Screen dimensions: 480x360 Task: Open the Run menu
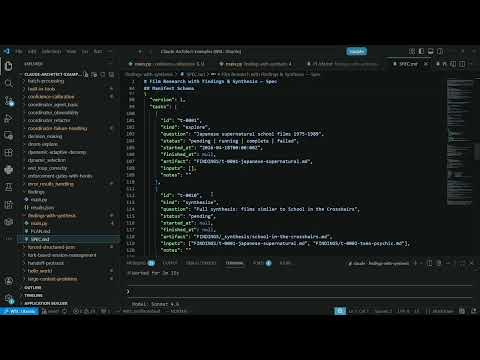coord(98,51)
